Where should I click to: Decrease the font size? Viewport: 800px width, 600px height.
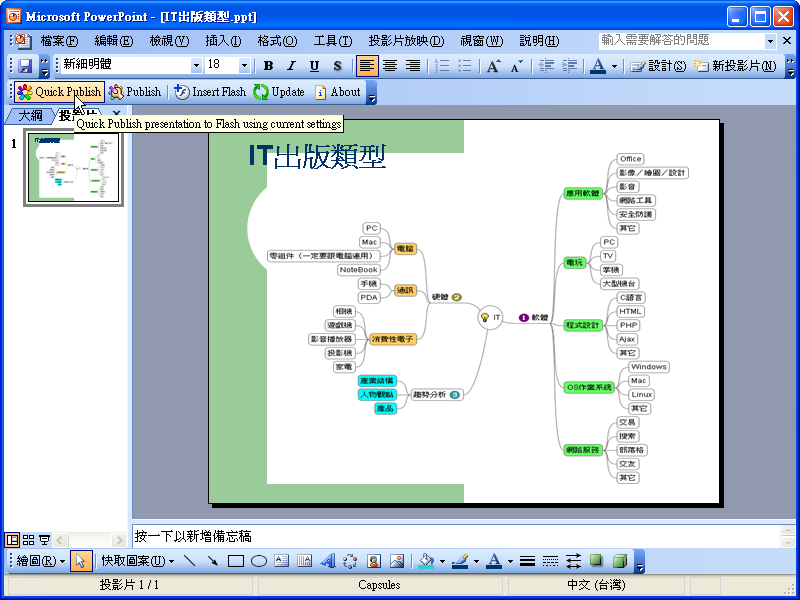pos(516,66)
